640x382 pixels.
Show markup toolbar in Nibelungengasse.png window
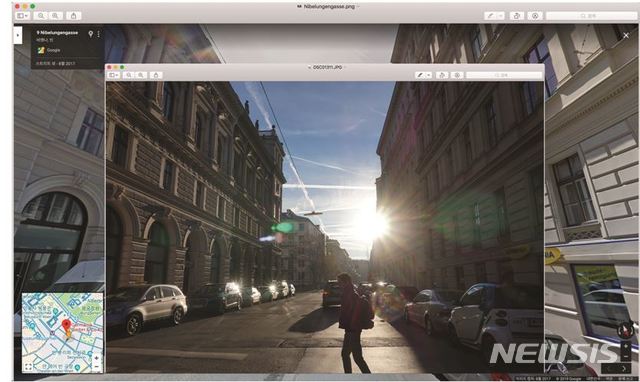click(535, 16)
